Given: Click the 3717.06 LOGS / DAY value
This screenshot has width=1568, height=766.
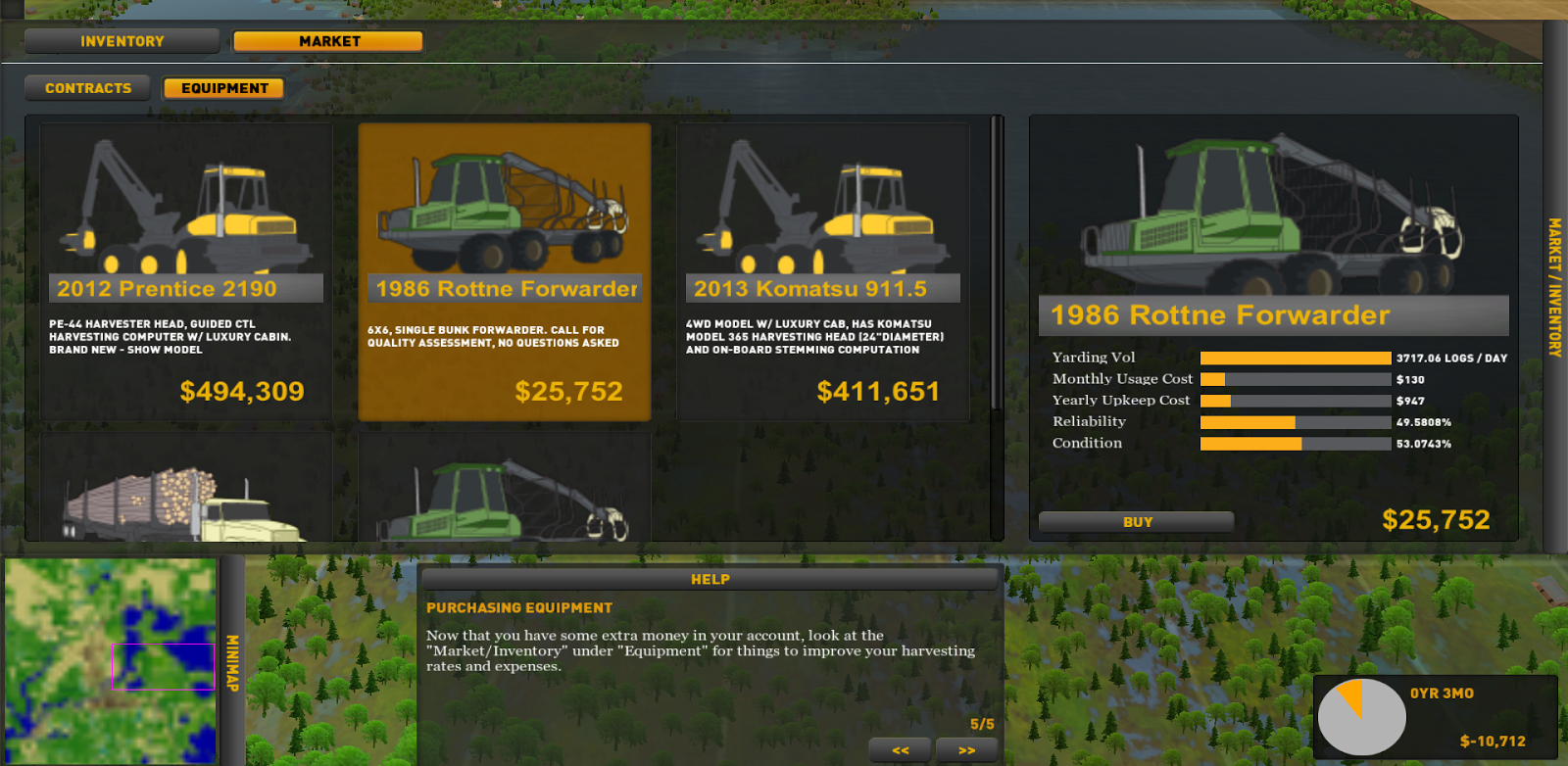Looking at the screenshot, I should tap(1451, 359).
